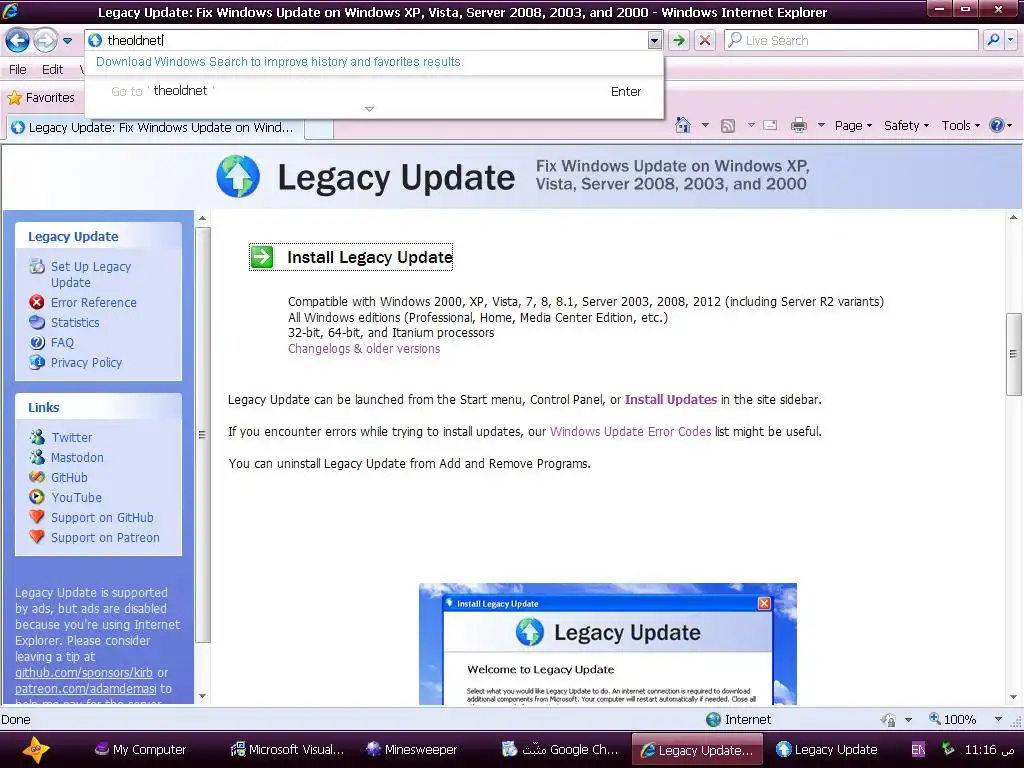This screenshot has height=768, width=1024.
Task: Click the red Stop loading button
Action: pyautogui.click(x=705, y=40)
